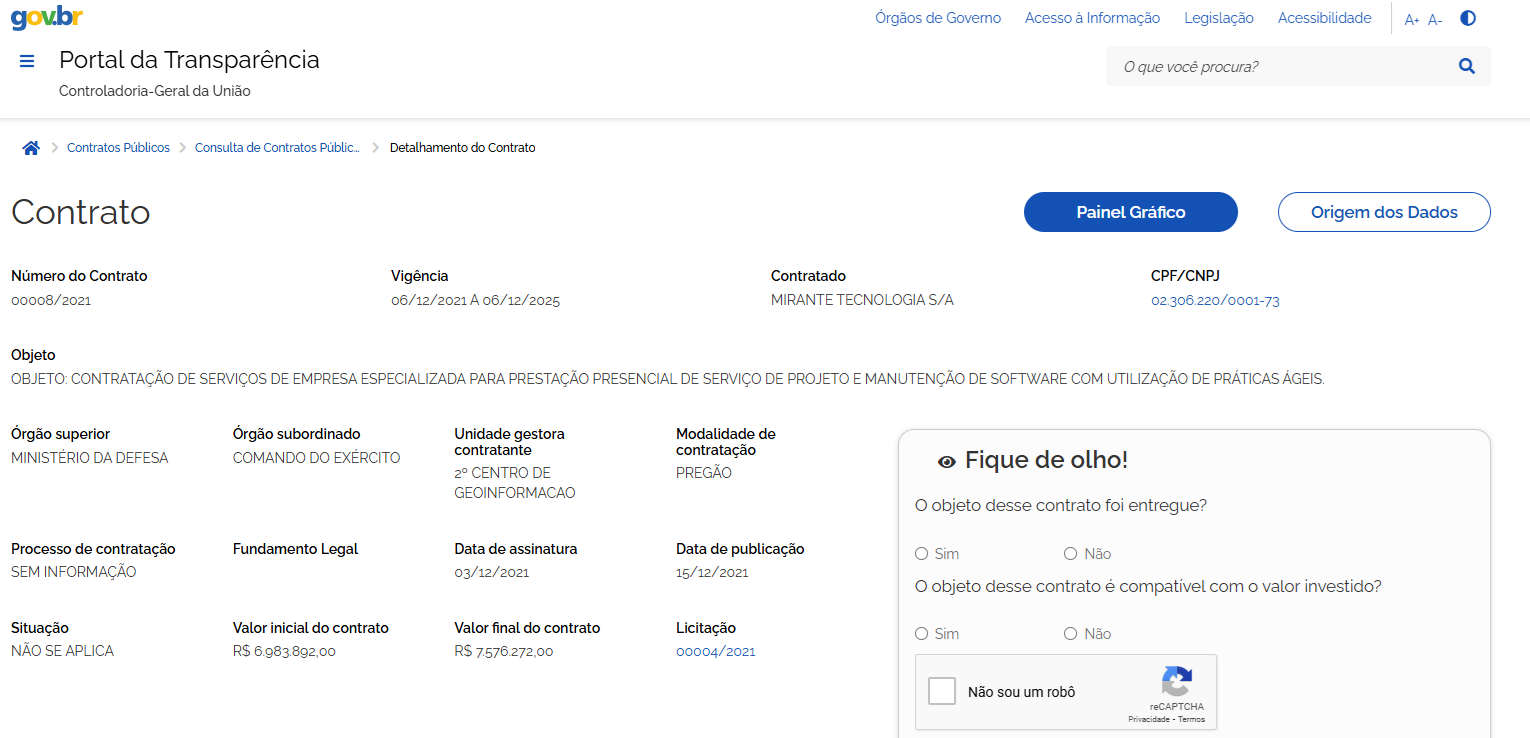Open reCAPTCHA Termos link

pos(1191,719)
